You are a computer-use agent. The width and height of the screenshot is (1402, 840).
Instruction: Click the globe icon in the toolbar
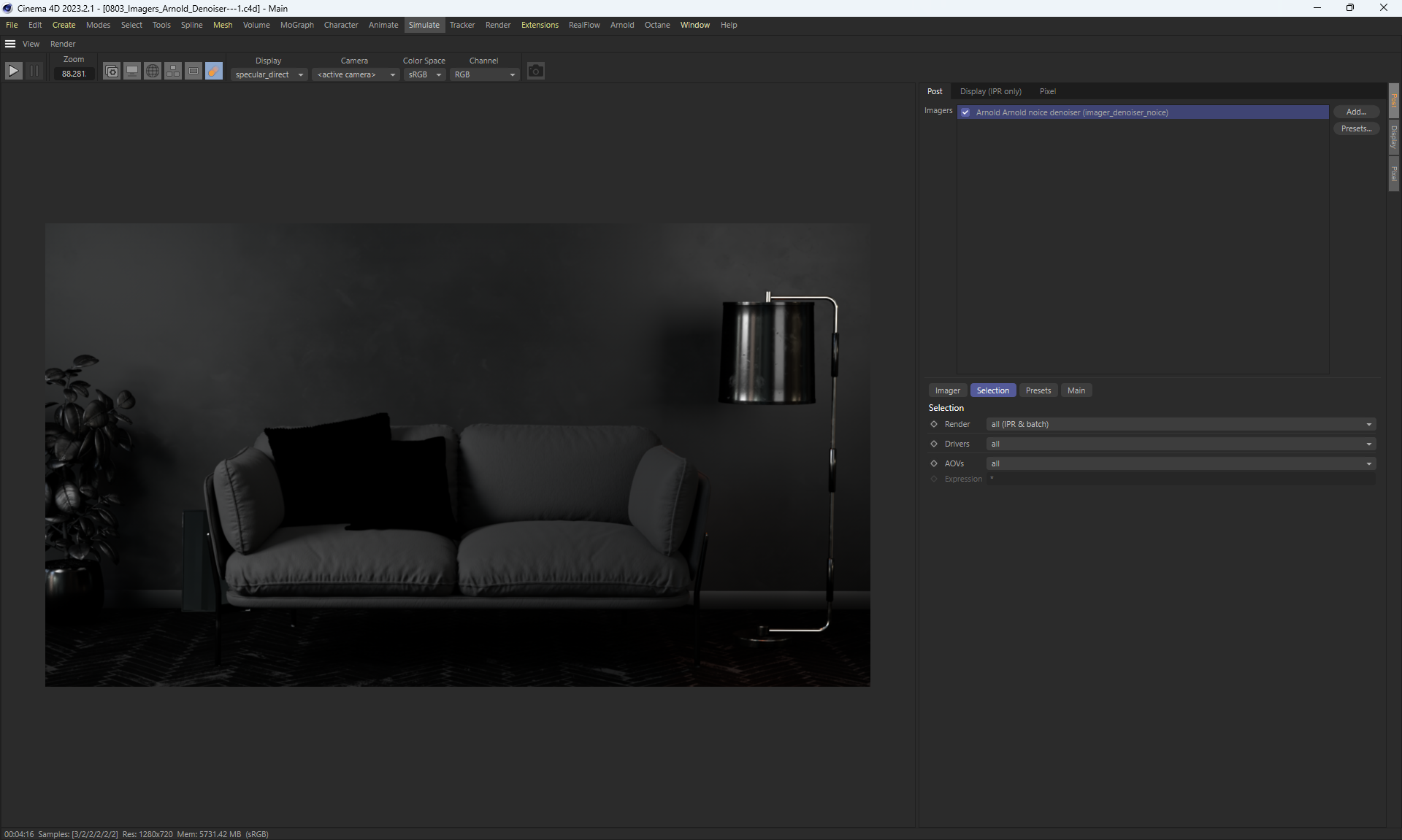pyautogui.click(x=153, y=72)
